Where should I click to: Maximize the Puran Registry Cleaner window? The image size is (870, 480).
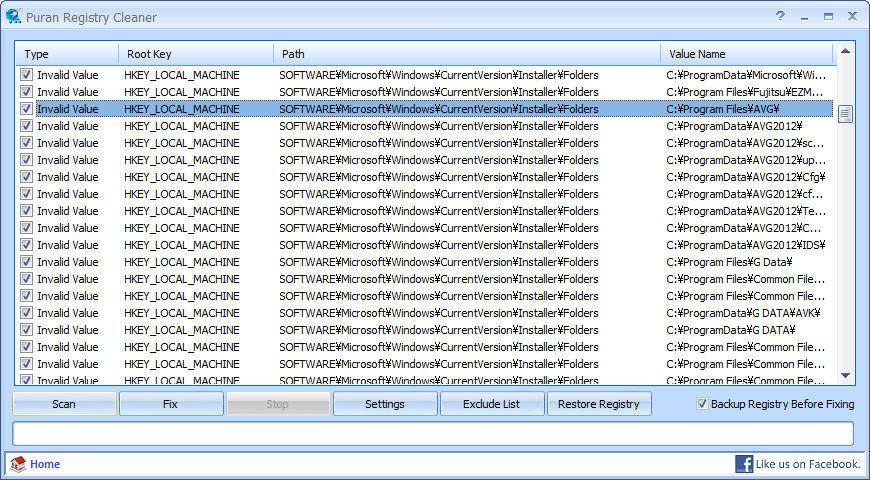tap(828, 17)
